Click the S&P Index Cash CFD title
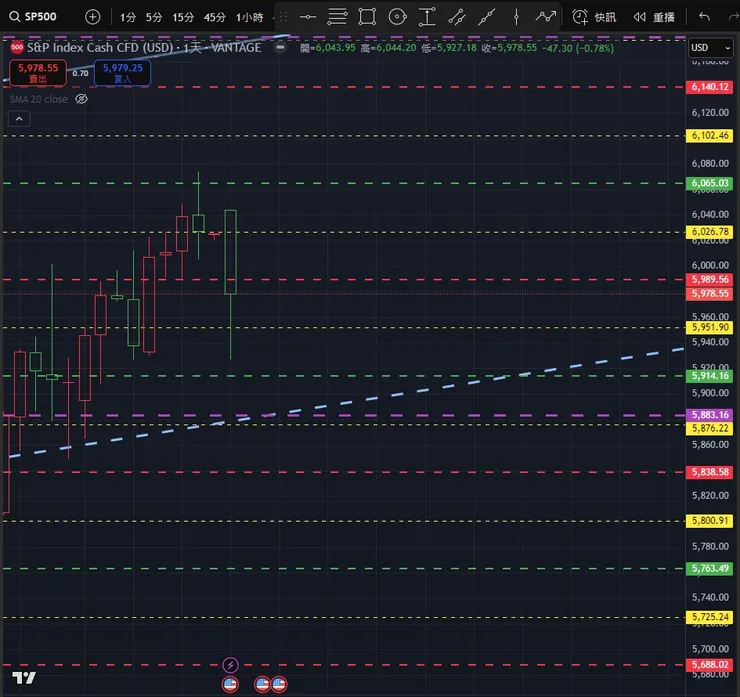Viewport: 740px width, 697px height. [100, 48]
